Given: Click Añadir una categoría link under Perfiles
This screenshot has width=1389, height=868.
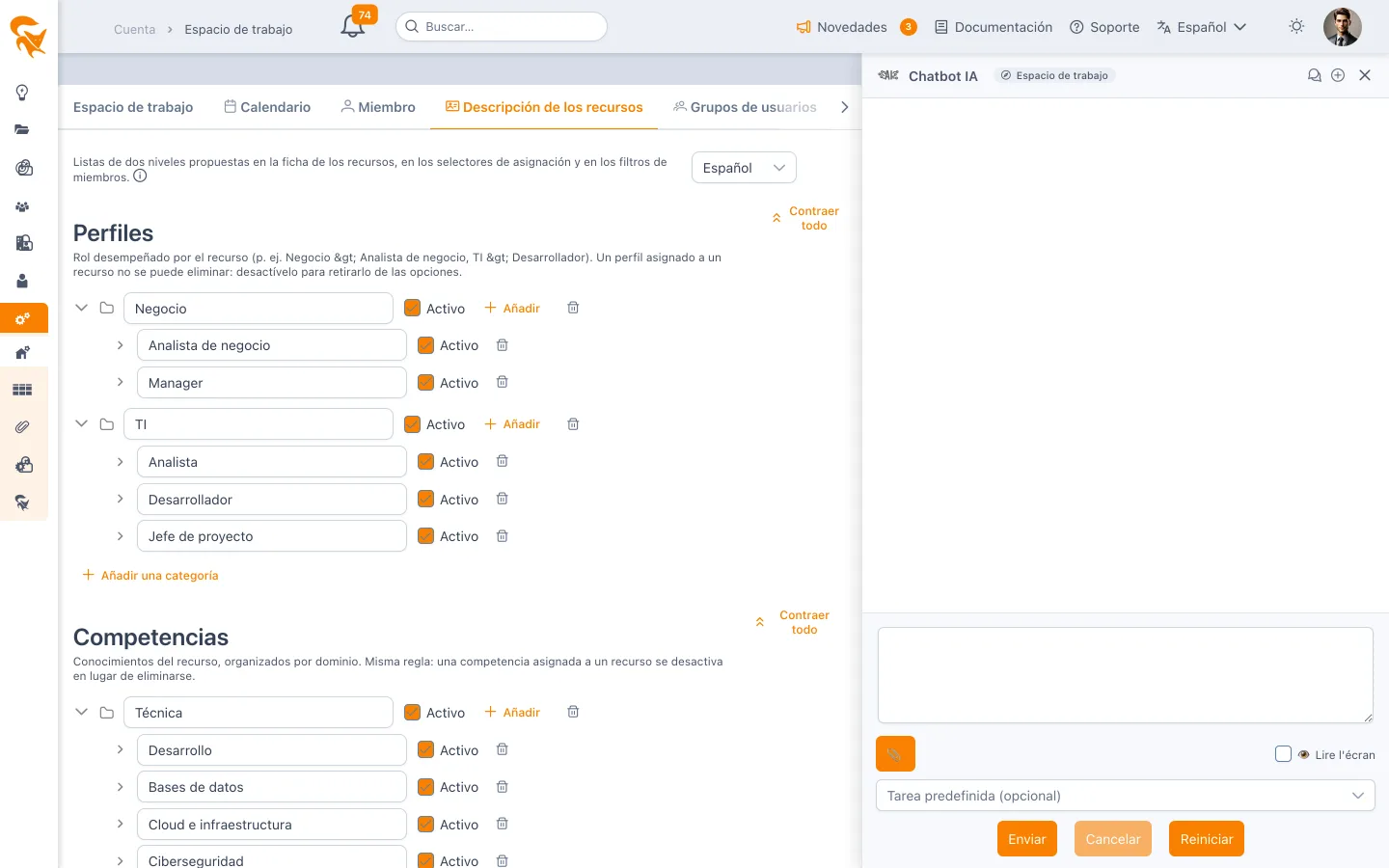Looking at the screenshot, I should click(x=150, y=575).
